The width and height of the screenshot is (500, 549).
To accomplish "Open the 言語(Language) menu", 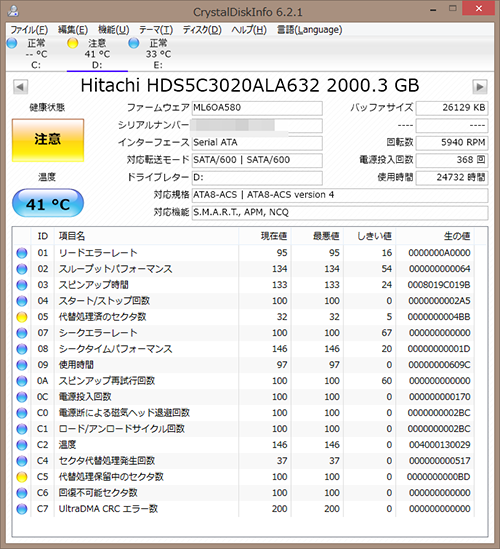I will 309,30.
